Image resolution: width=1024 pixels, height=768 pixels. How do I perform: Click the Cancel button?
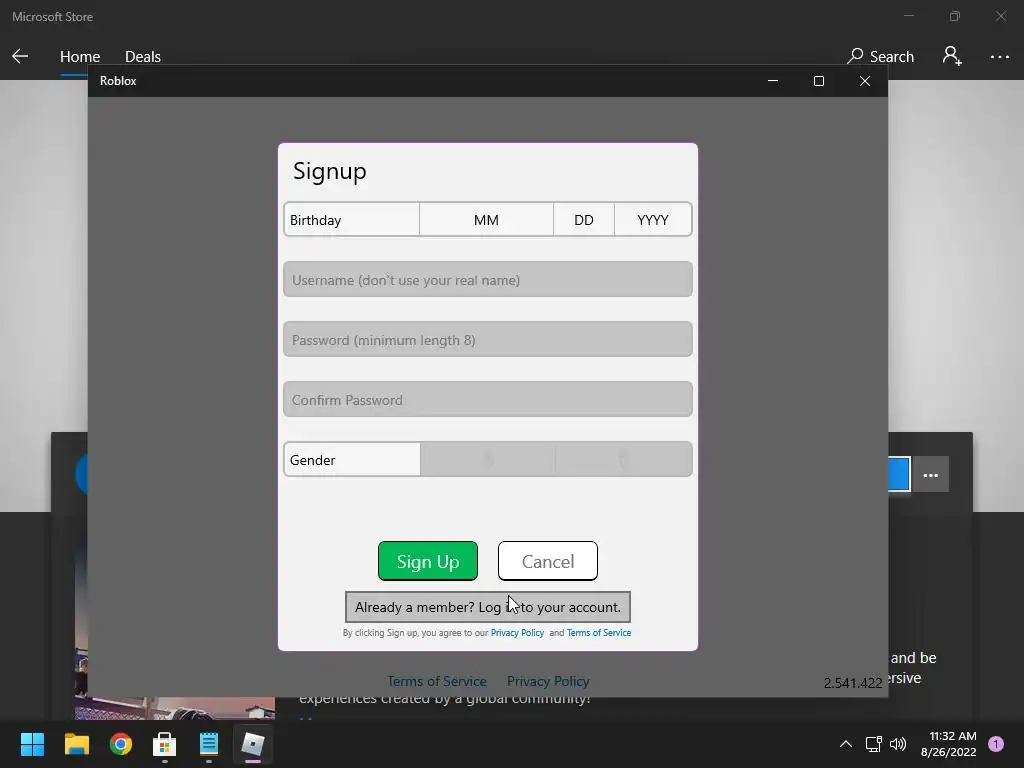point(548,561)
